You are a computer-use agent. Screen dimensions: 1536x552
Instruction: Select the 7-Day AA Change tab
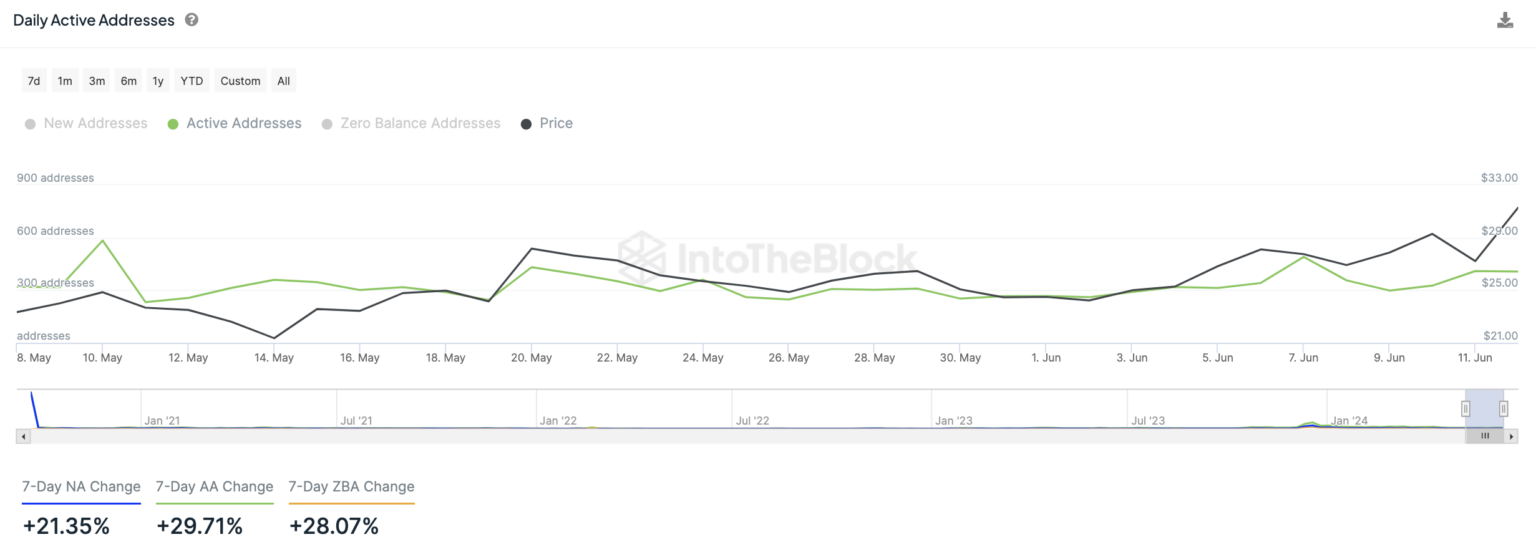pyautogui.click(x=215, y=487)
